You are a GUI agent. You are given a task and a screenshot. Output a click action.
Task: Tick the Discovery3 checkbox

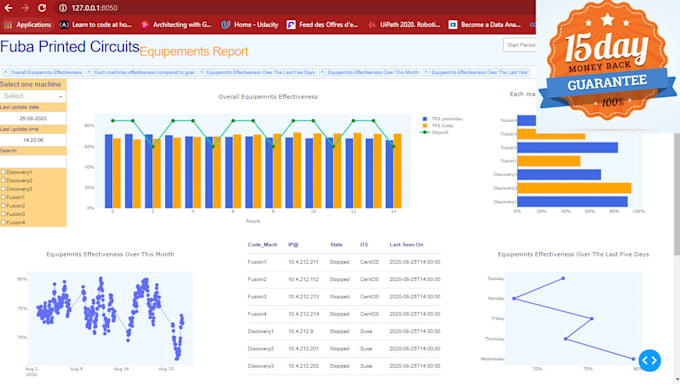tap(3, 189)
